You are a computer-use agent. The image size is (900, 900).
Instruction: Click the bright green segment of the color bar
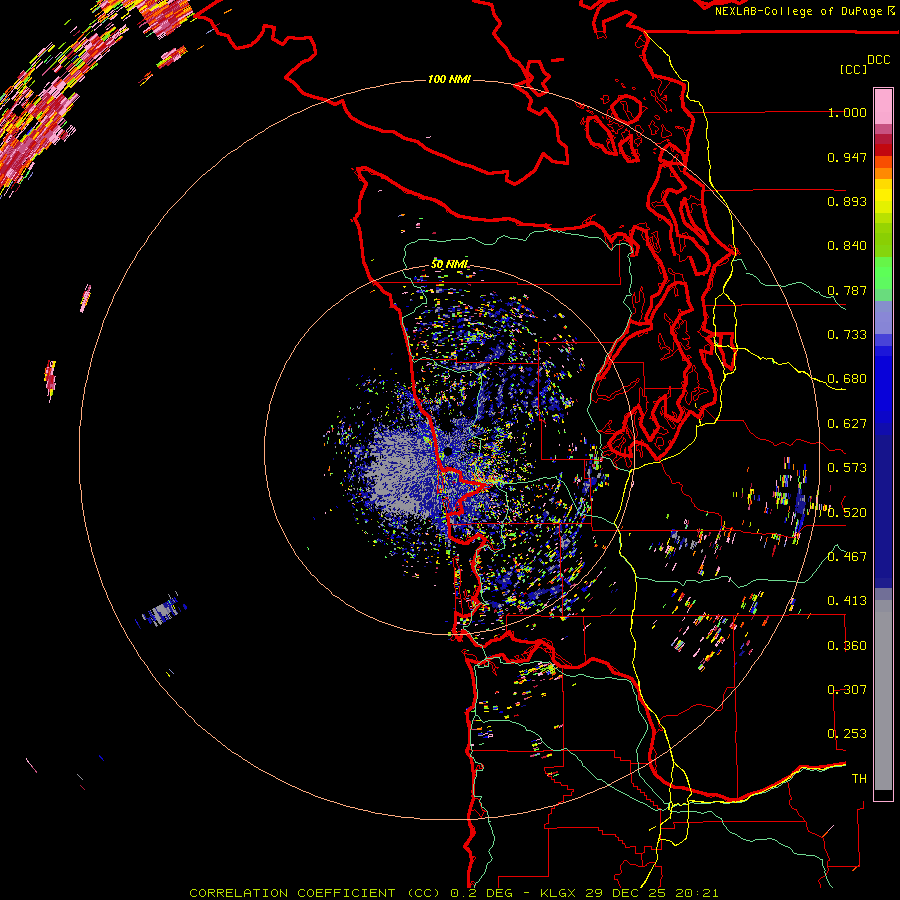point(883,273)
